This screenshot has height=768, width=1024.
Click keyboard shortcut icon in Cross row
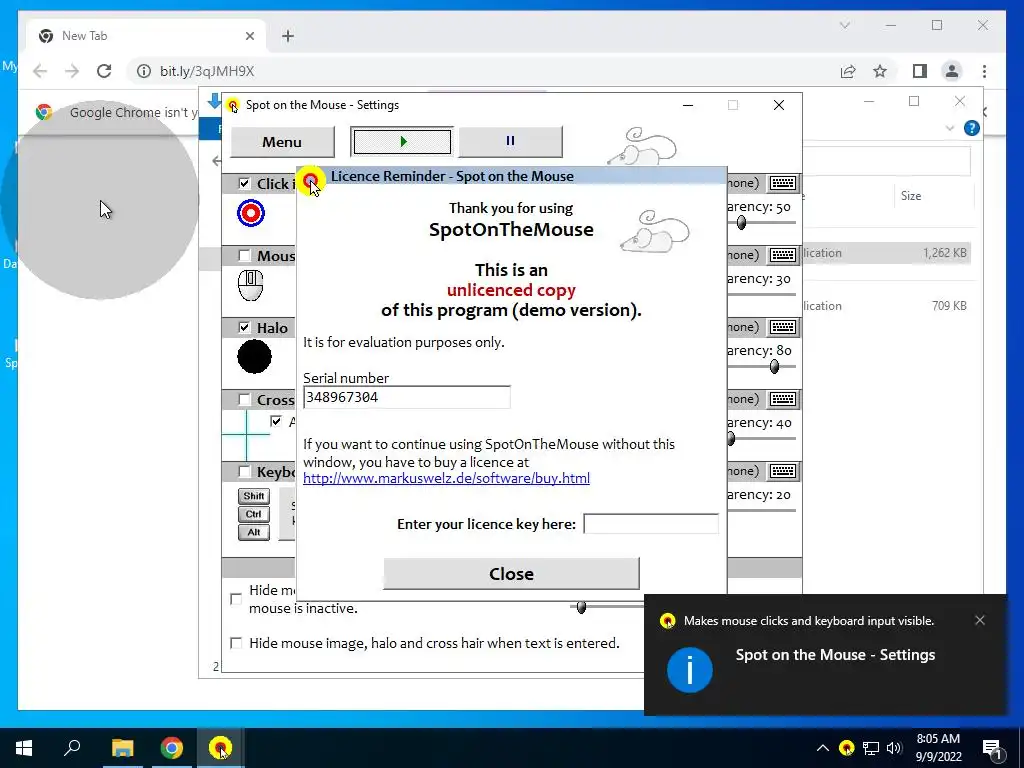click(782, 399)
